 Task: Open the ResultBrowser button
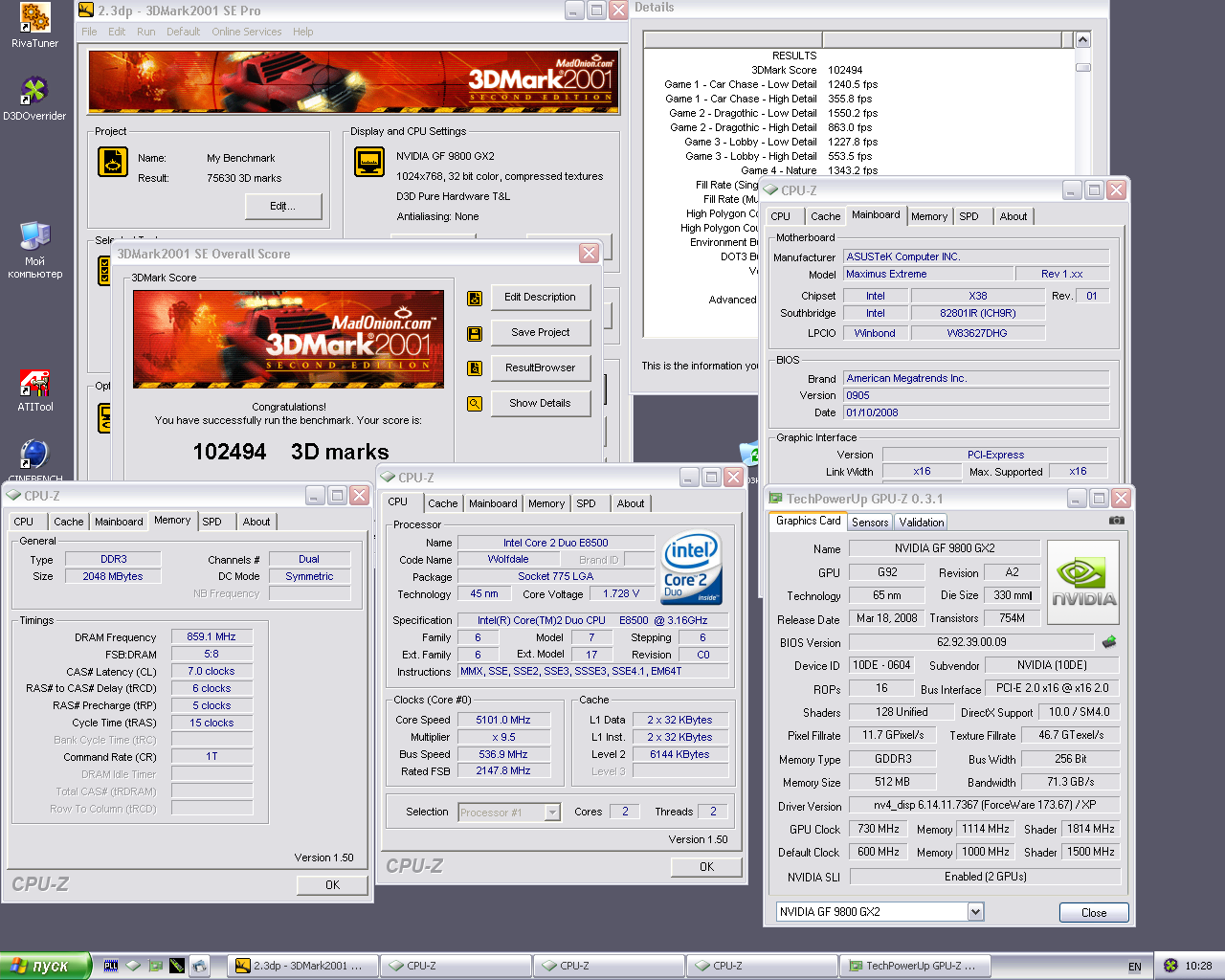[x=541, y=368]
